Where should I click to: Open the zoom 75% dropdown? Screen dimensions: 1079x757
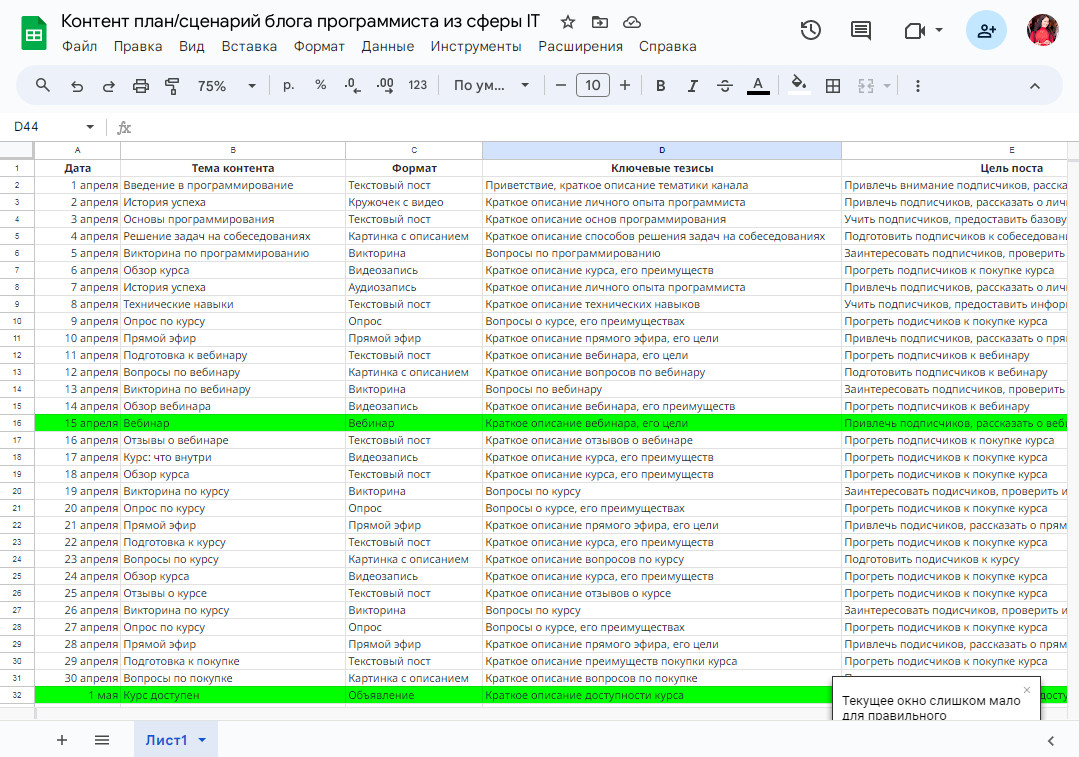point(227,86)
